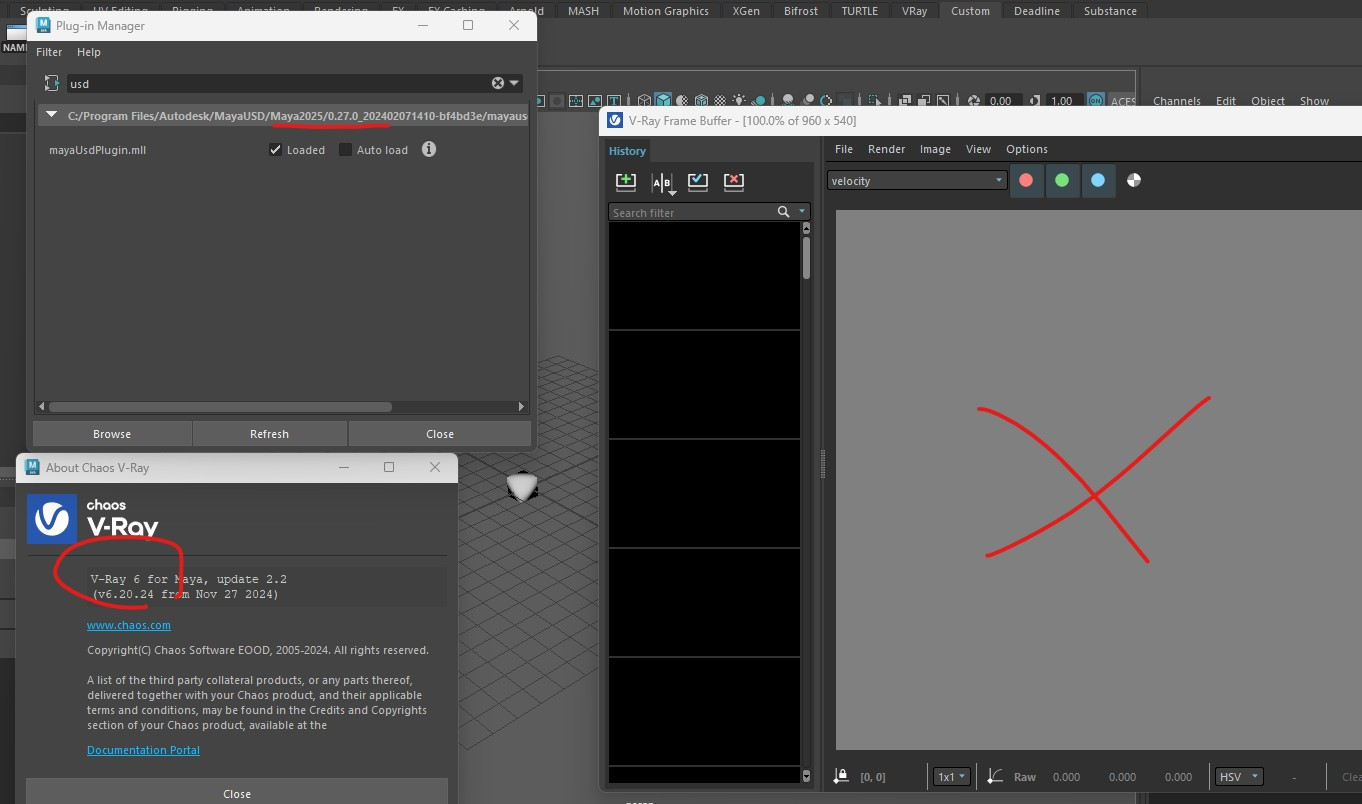Open Help menu in Plug-in Manager
The image size is (1362, 804).
pyautogui.click(x=89, y=52)
